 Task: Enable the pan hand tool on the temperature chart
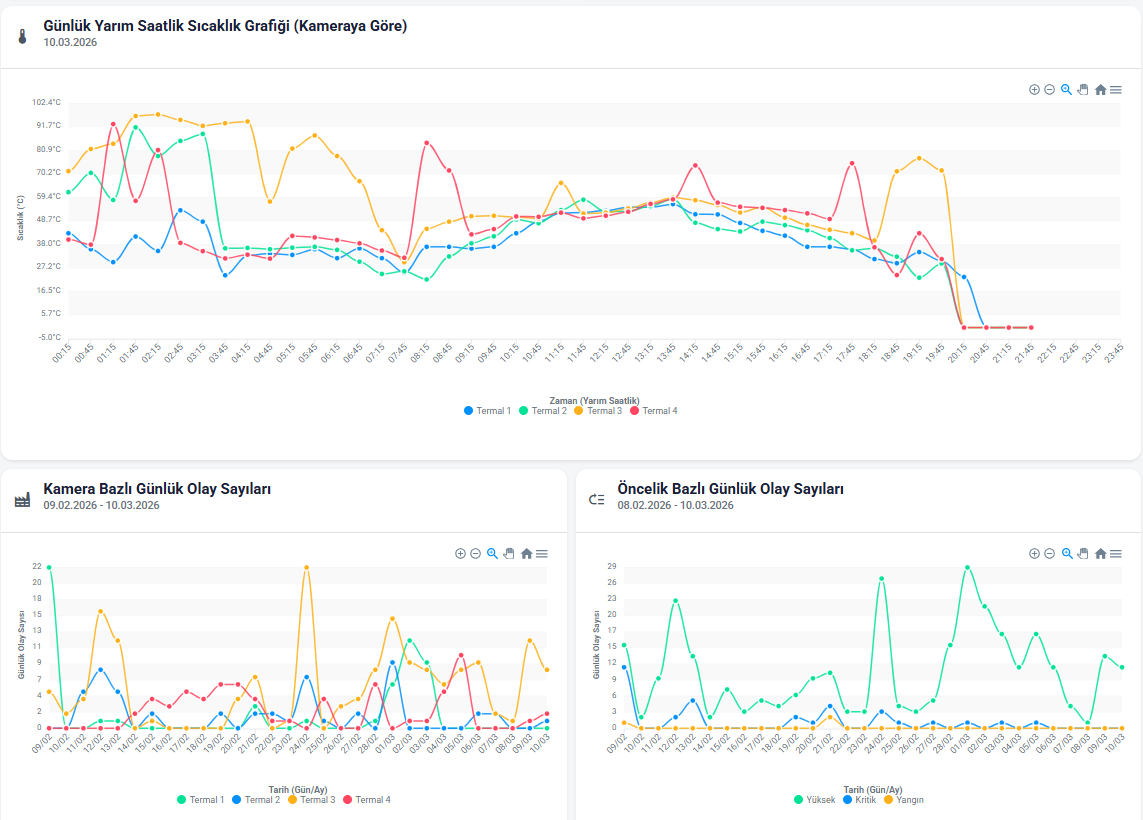tap(1082, 89)
